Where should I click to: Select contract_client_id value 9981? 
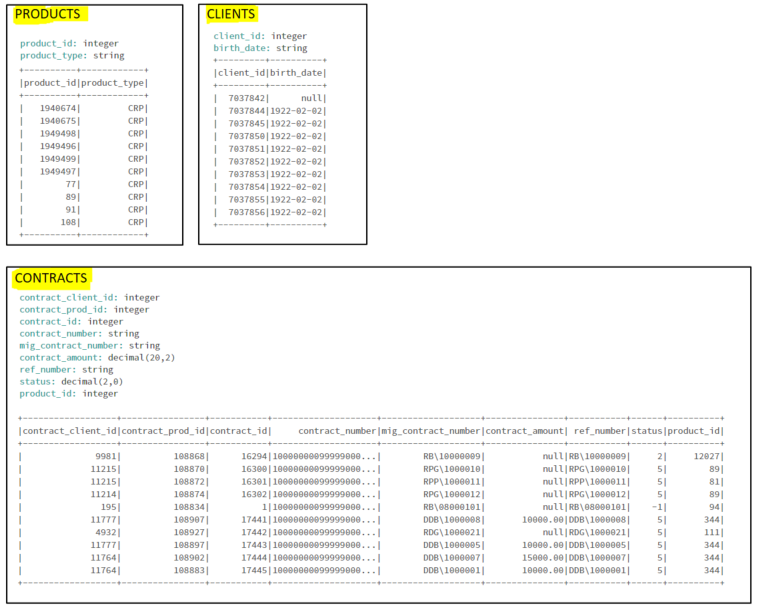pyautogui.click(x=103, y=456)
